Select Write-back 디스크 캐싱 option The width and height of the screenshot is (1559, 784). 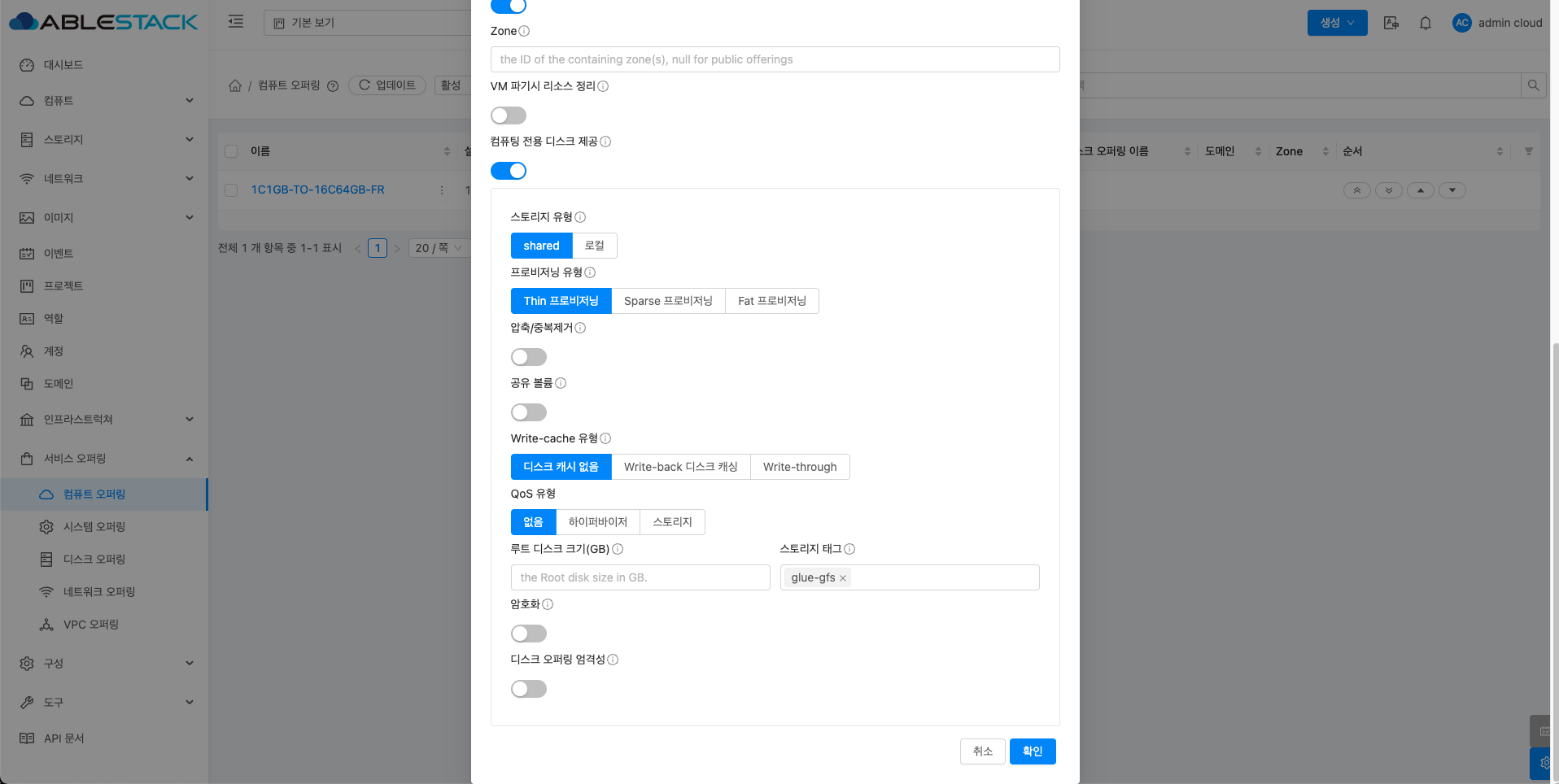[x=680, y=467]
